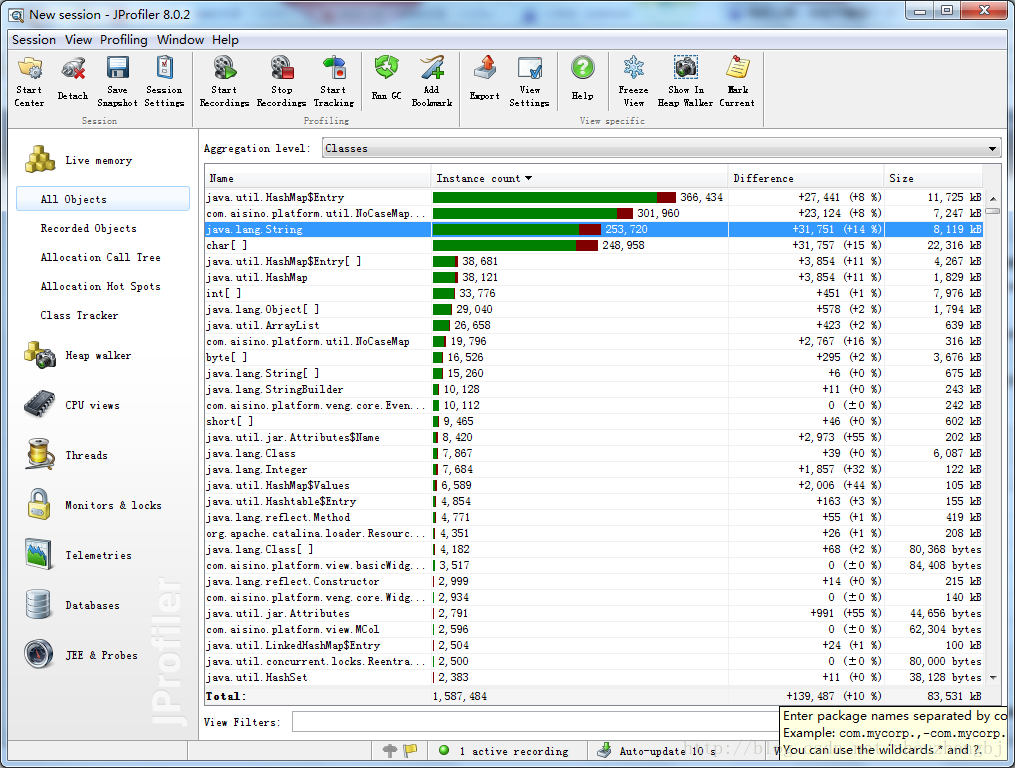
Task: Click the View Filters input field
Action: coord(535,722)
